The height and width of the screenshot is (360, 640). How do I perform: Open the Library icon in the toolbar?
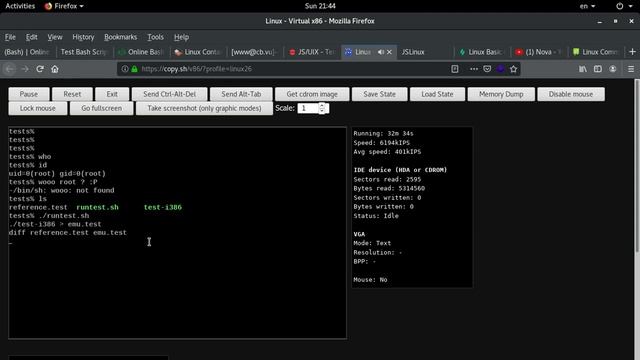point(582,69)
